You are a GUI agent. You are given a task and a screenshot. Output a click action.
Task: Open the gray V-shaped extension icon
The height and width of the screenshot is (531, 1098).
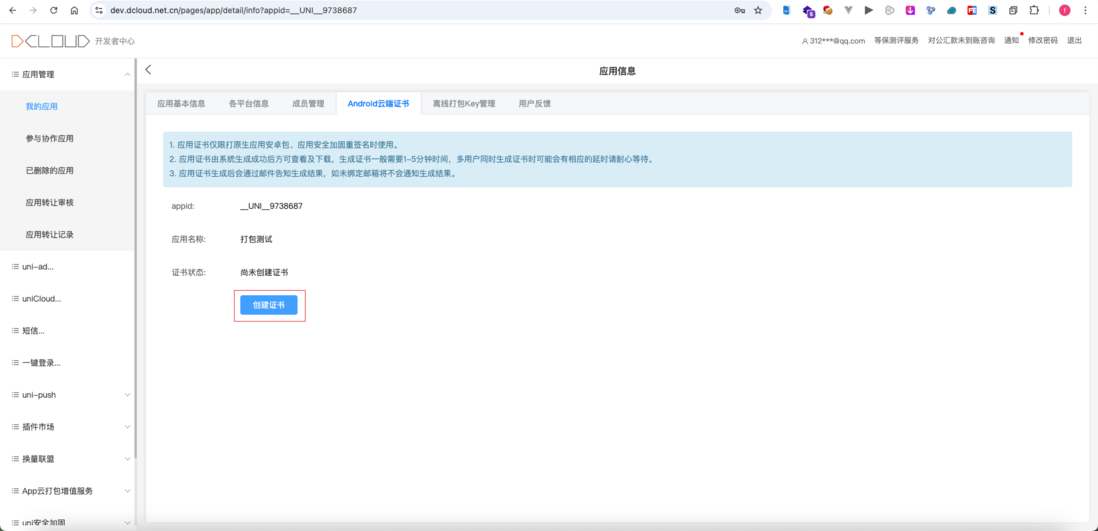pos(848,11)
